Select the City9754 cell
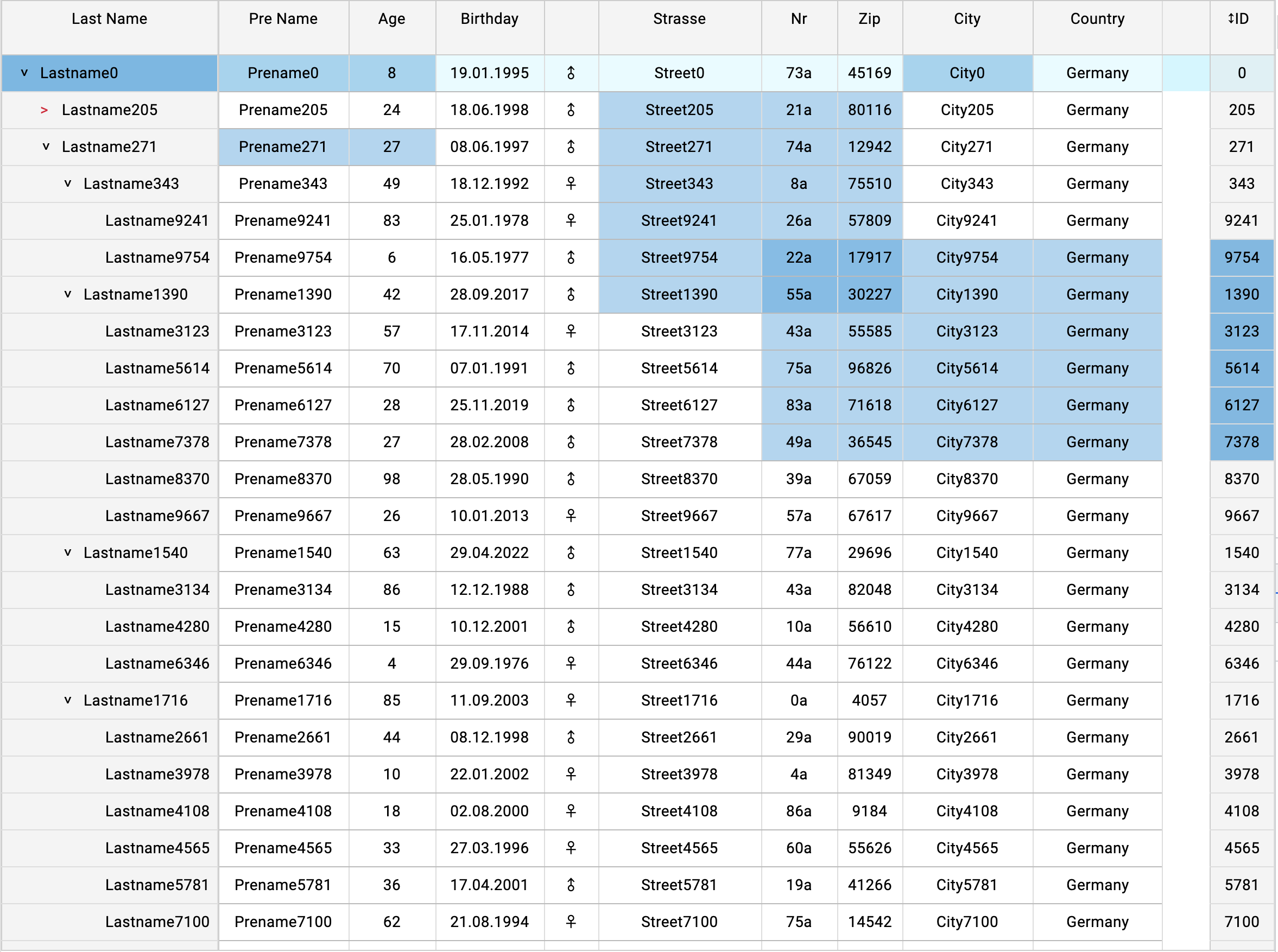The image size is (1278, 952). click(967, 258)
